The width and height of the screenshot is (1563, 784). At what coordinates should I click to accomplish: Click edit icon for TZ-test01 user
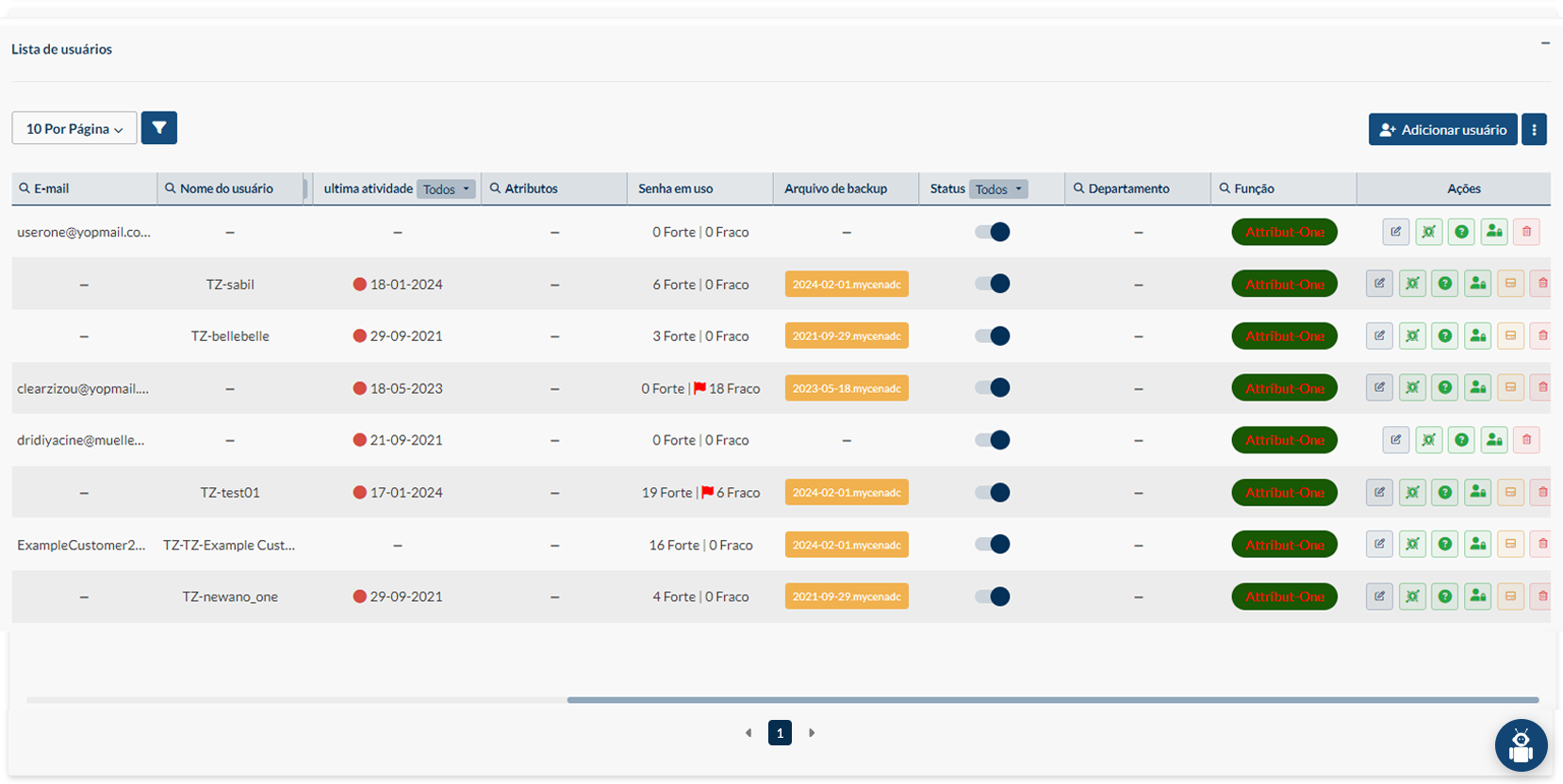point(1379,492)
